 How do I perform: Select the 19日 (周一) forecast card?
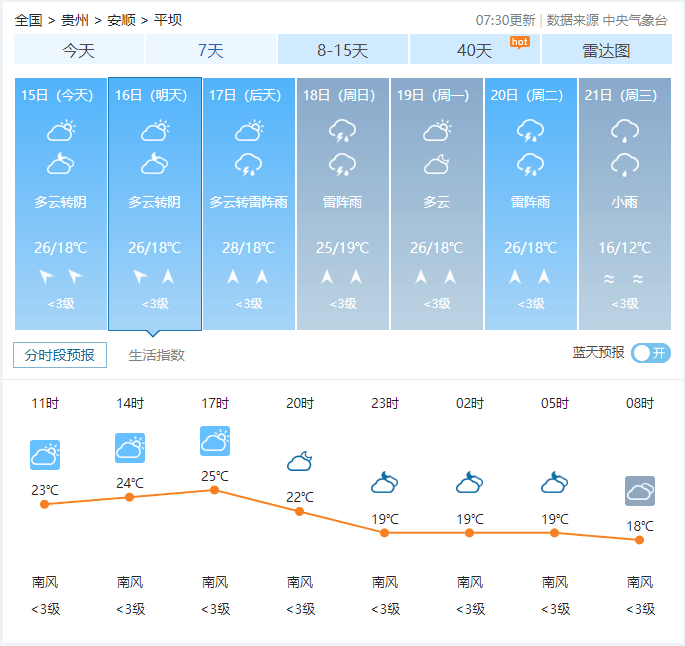[x=437, y=204]
